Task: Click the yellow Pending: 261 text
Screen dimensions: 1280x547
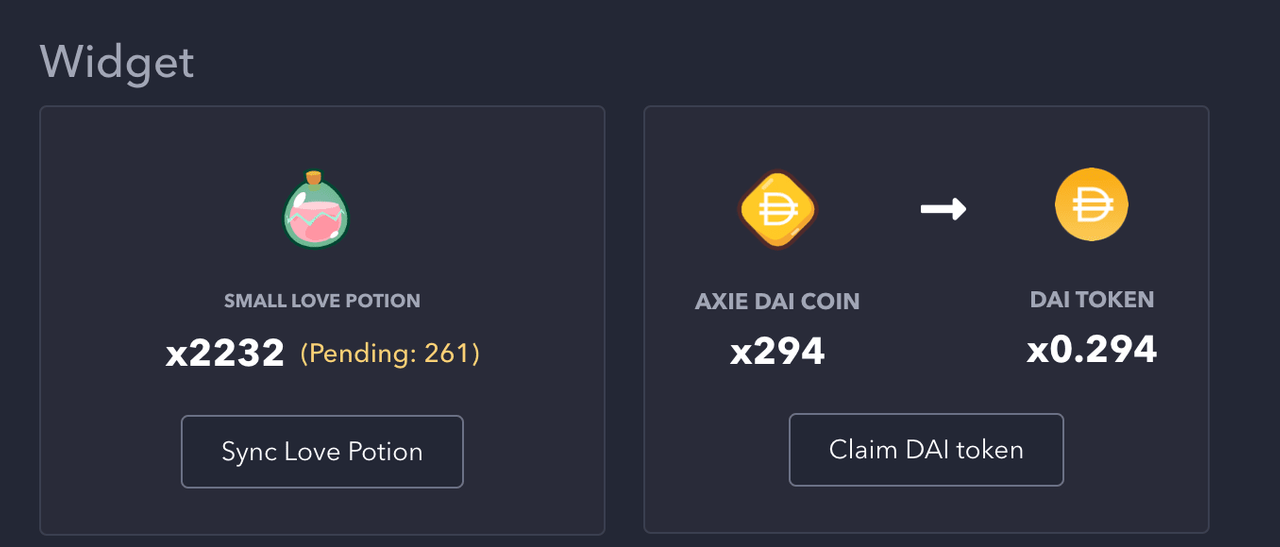Action: coord(390,353)
